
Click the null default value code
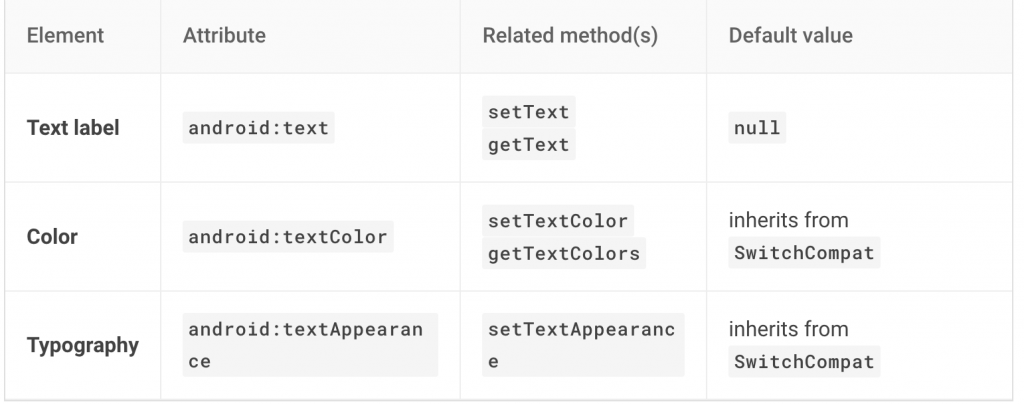pyautogui.click(x=756, y=129)
